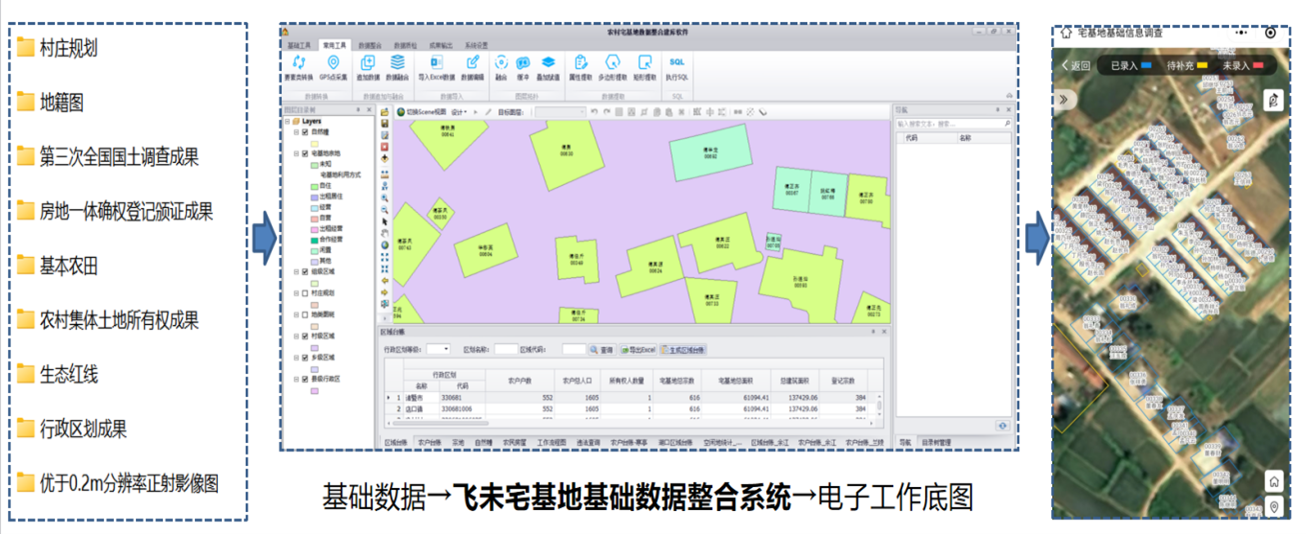Click the 生成区域台账 button

[x=684, y=350]
